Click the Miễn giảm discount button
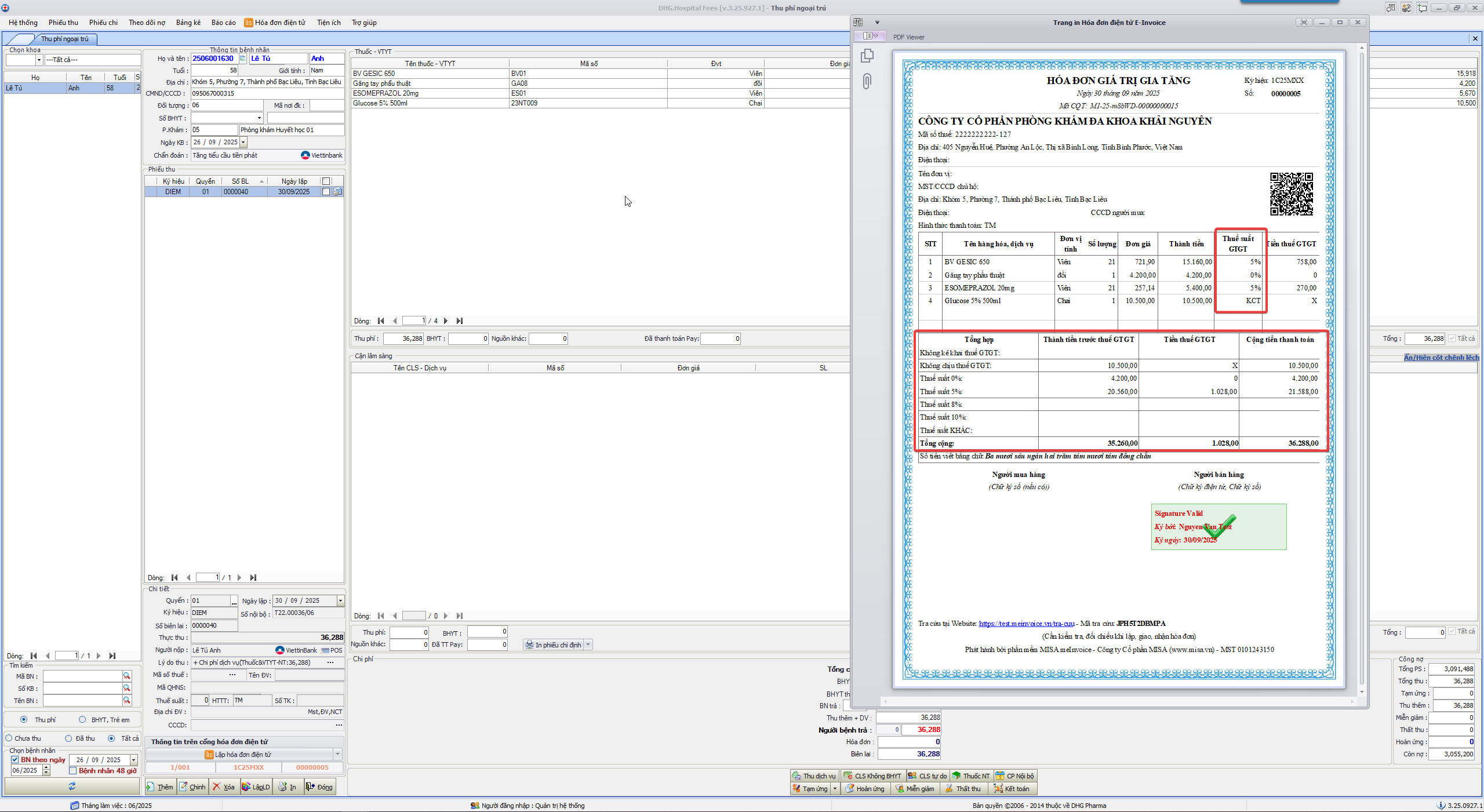The image size is (1484, 812). [x=914, y=788]
